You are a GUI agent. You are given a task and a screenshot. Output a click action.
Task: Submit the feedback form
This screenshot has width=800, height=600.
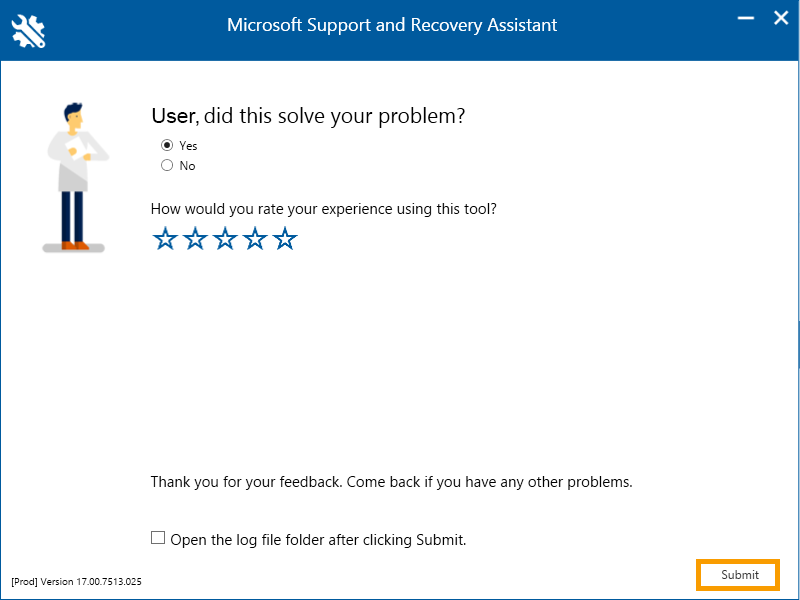coord(738,574)
